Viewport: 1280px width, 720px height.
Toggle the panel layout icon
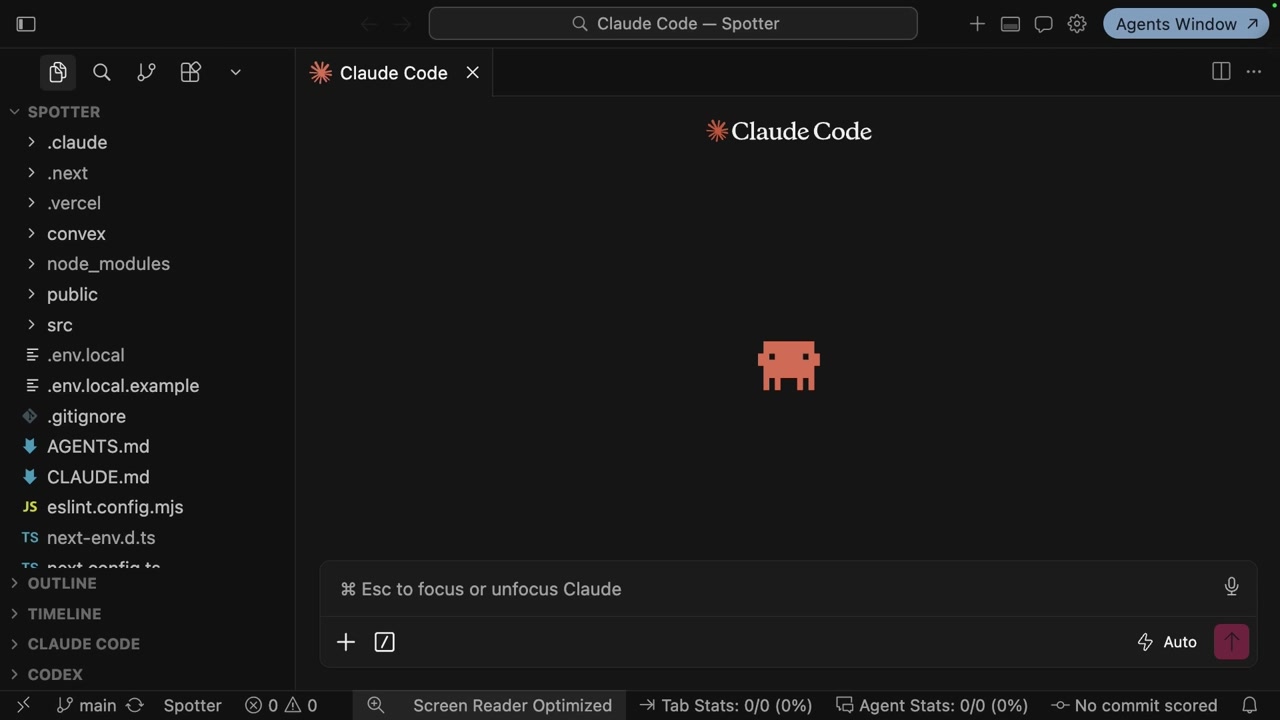pos(1010,23)
